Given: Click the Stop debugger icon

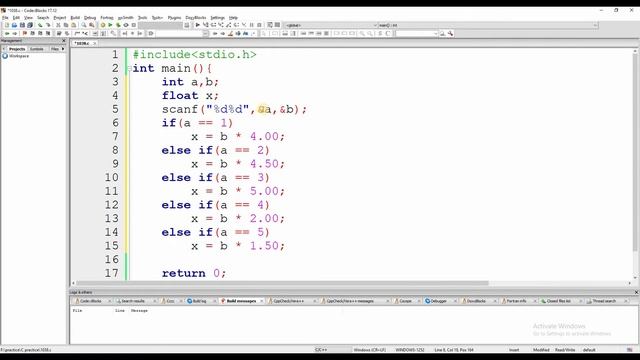Looking at the screenshot, I should coord(259,25).
